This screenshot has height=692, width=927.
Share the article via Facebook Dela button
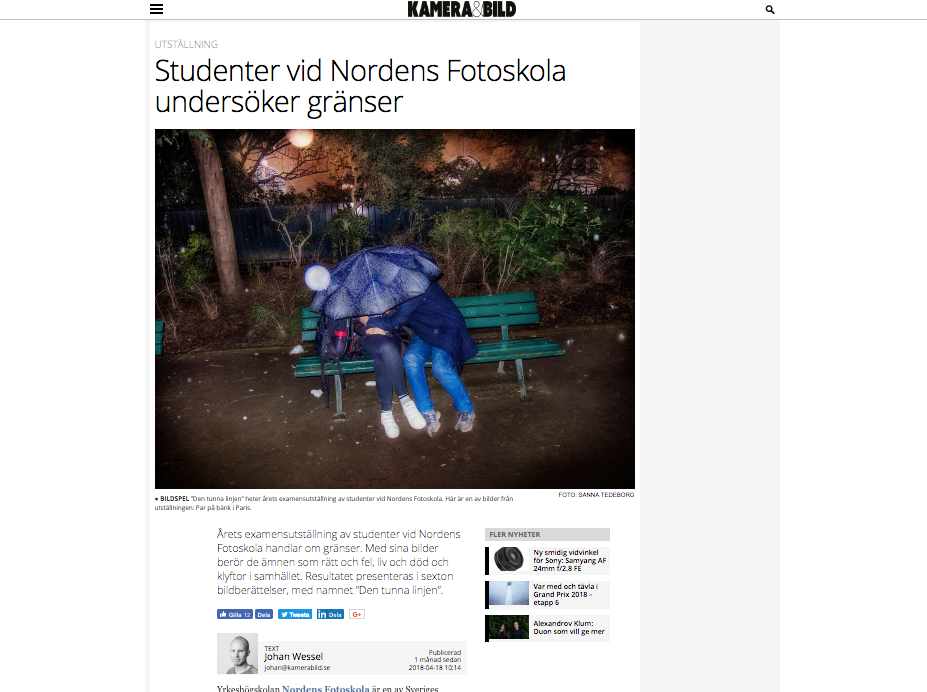[x=264, y=615]
